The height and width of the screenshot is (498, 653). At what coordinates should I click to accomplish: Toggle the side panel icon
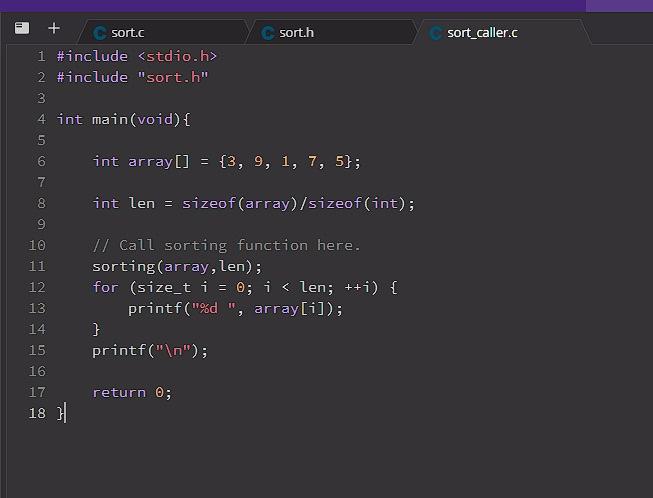[x=22, y=28]
